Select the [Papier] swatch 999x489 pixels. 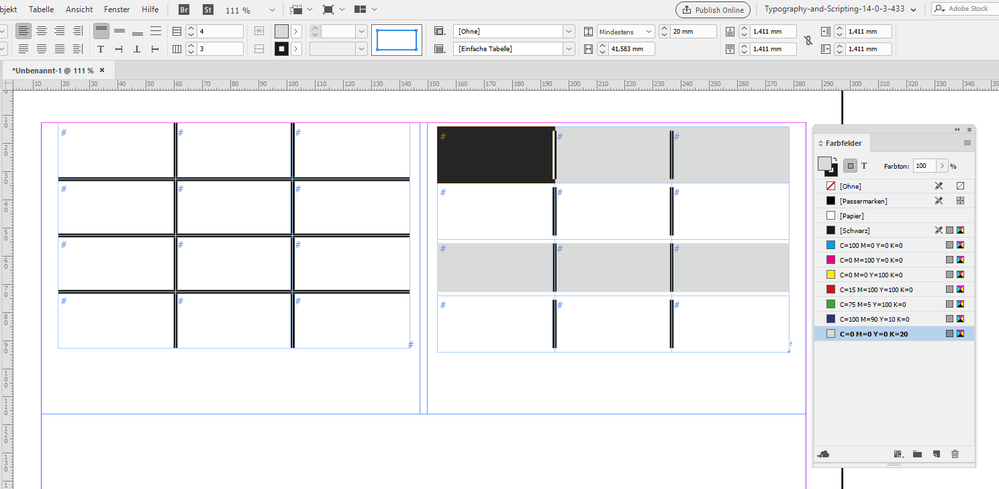894,216
